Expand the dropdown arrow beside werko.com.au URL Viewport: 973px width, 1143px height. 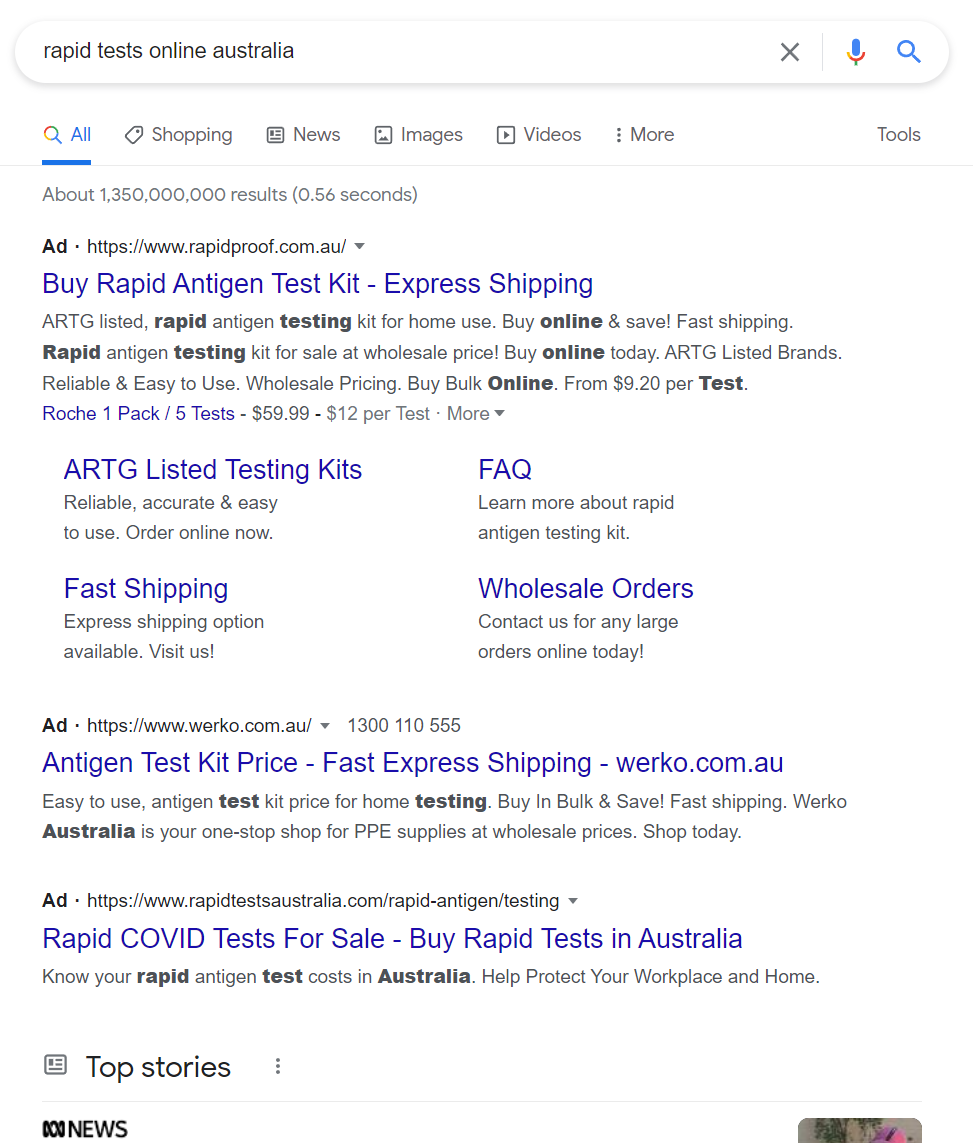325,726
